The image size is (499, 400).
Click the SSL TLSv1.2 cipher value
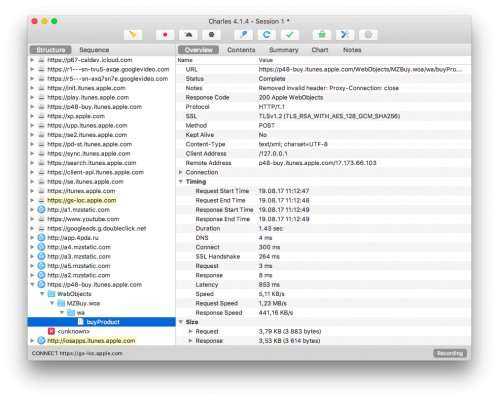coord(329,116)
